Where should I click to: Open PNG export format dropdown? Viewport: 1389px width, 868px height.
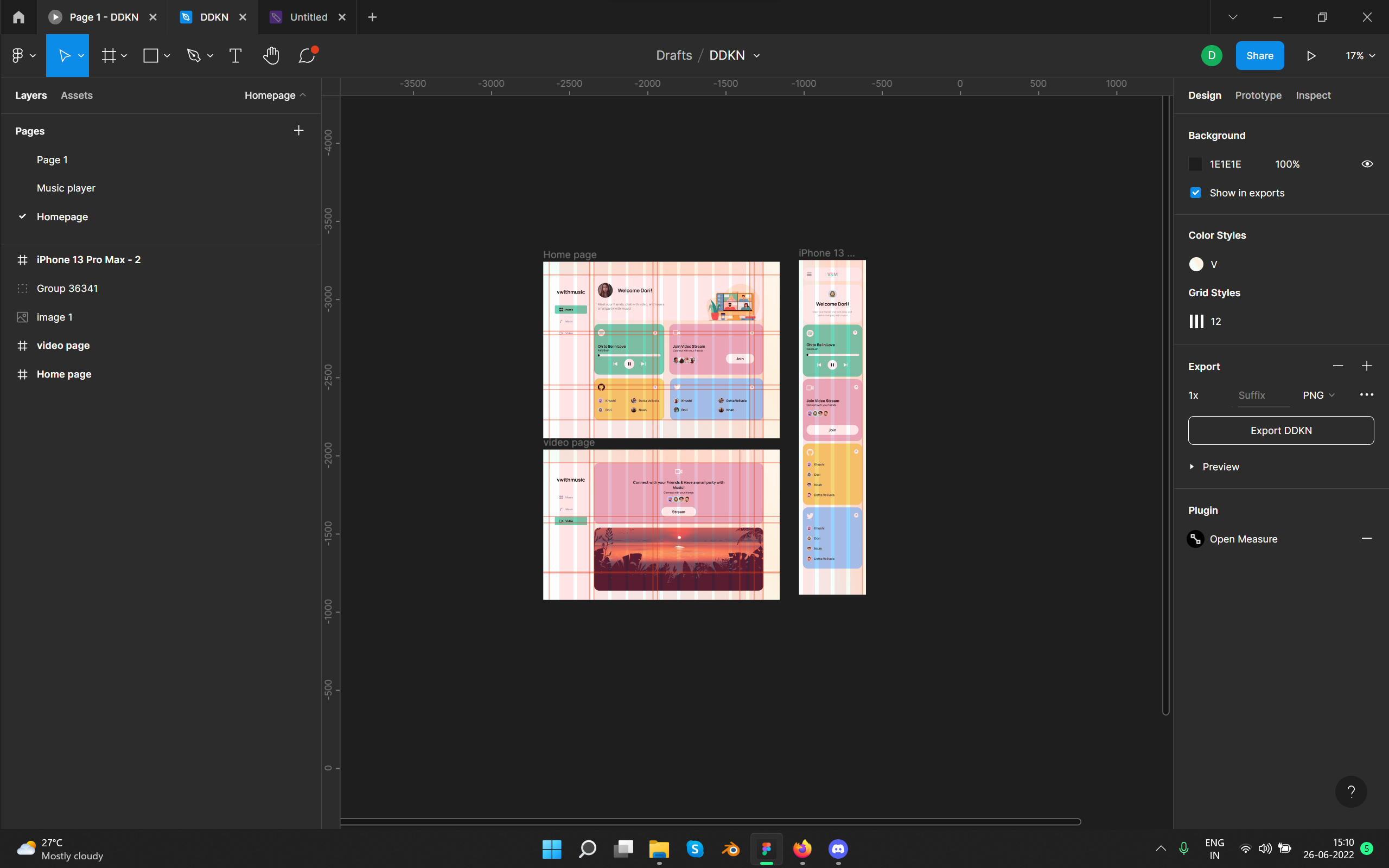pos(1318,395)
